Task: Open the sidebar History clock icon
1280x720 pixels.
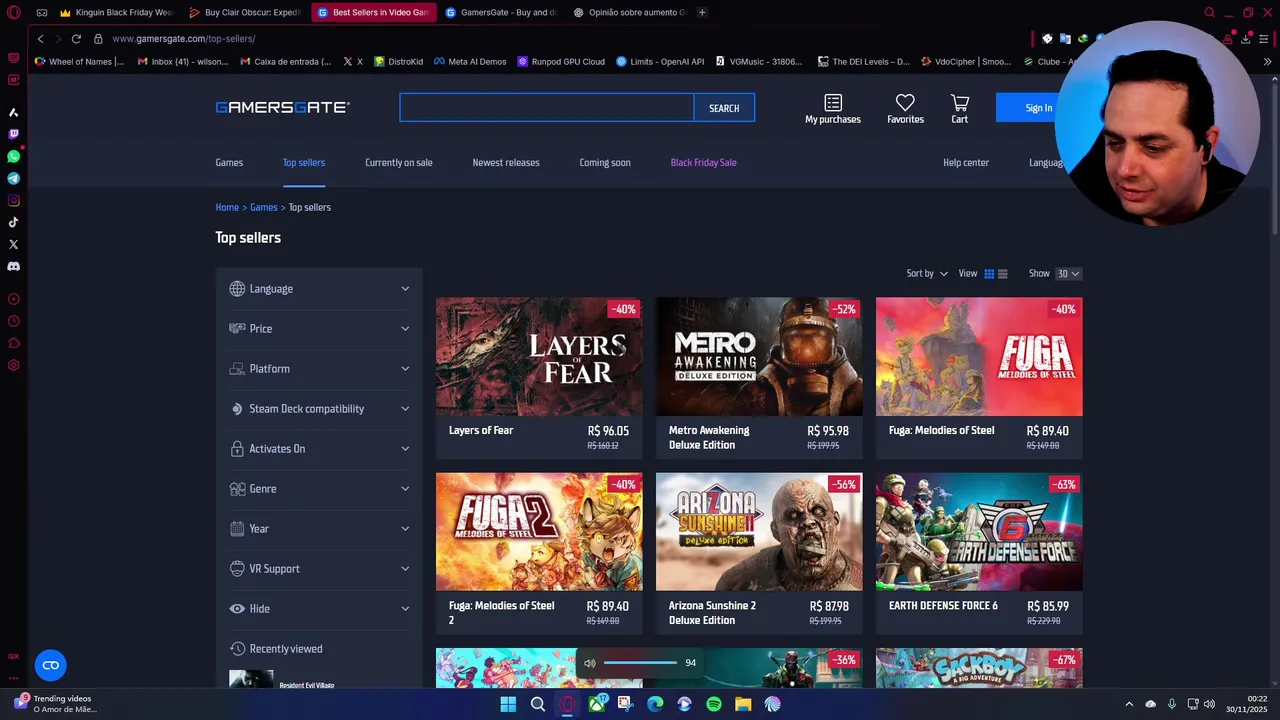Action: click(13, 321)
